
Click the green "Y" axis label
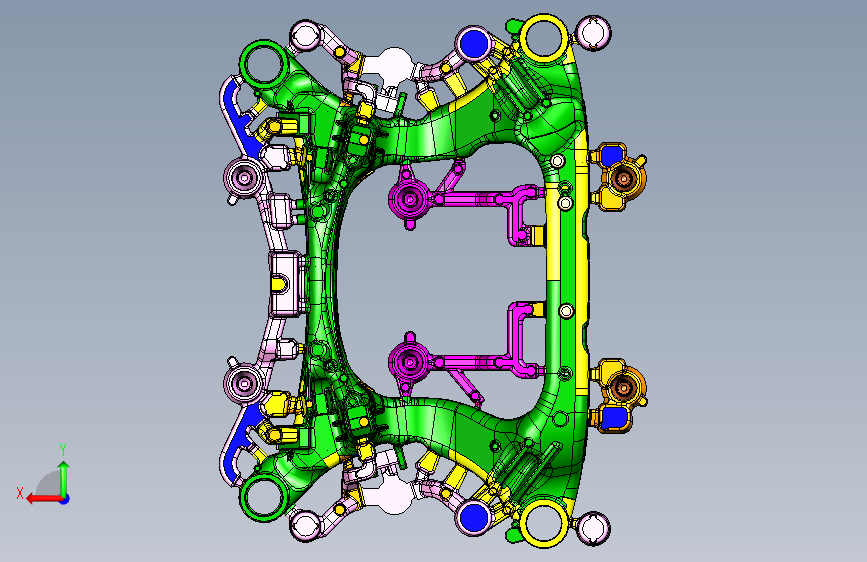pyautogui.click(x=63, y=450)
